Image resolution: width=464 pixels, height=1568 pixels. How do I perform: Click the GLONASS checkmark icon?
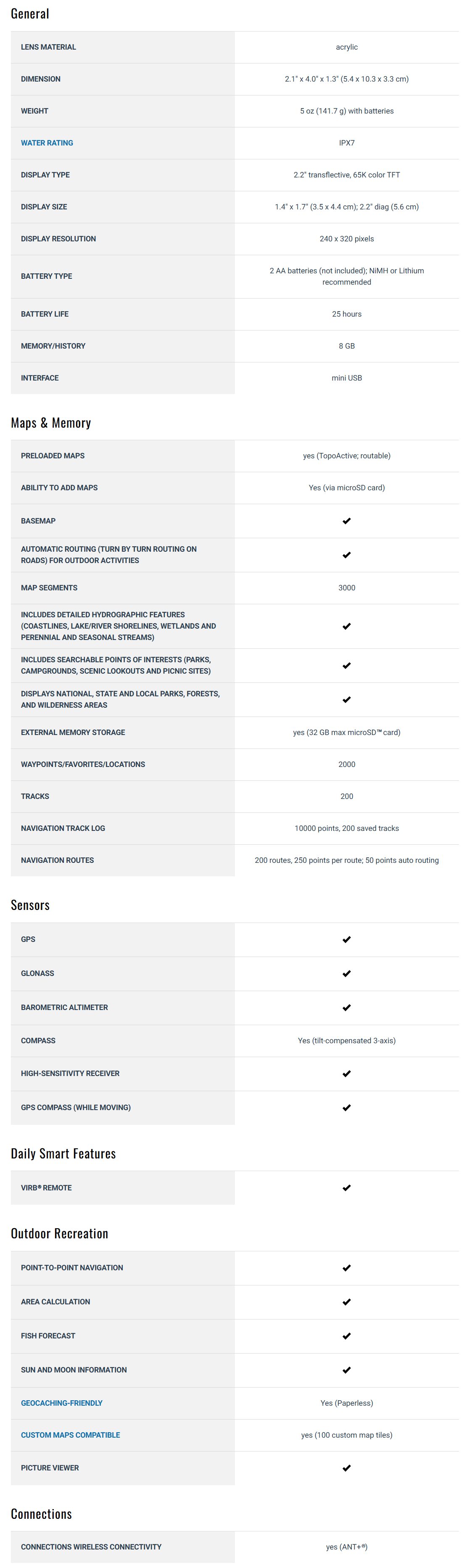tap(347, 973)
